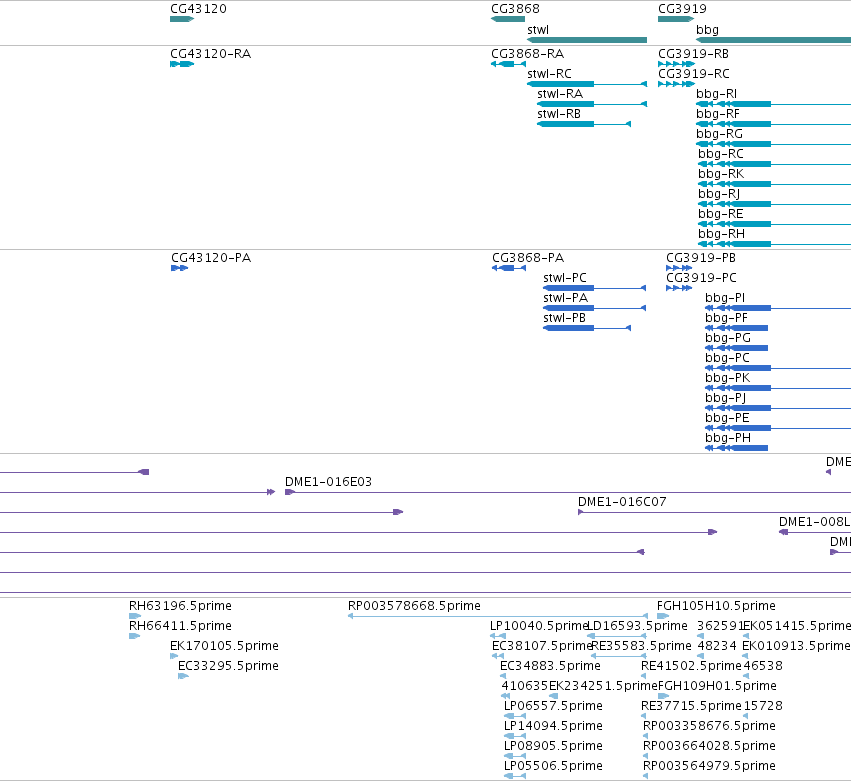Click the bbg-RI transcript
The image size is (851, 781).
(x=773, y=104)
